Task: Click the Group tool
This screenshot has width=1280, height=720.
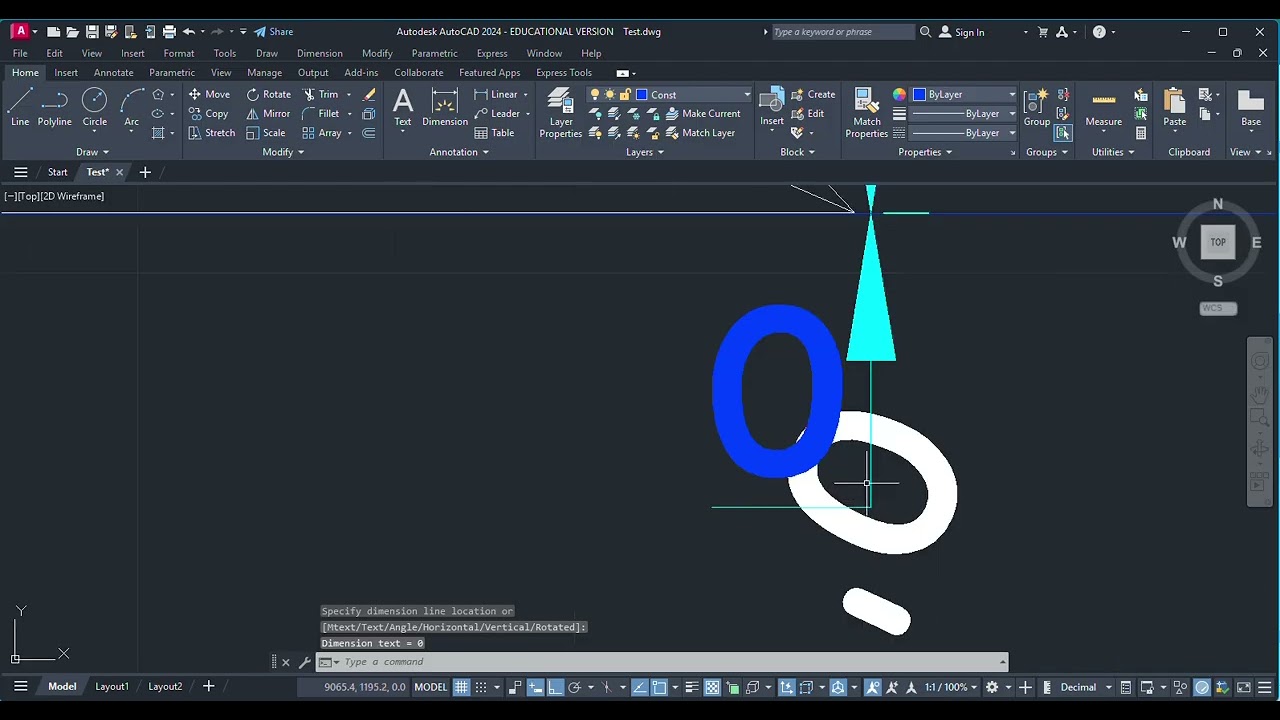Action: (1037, 108)
